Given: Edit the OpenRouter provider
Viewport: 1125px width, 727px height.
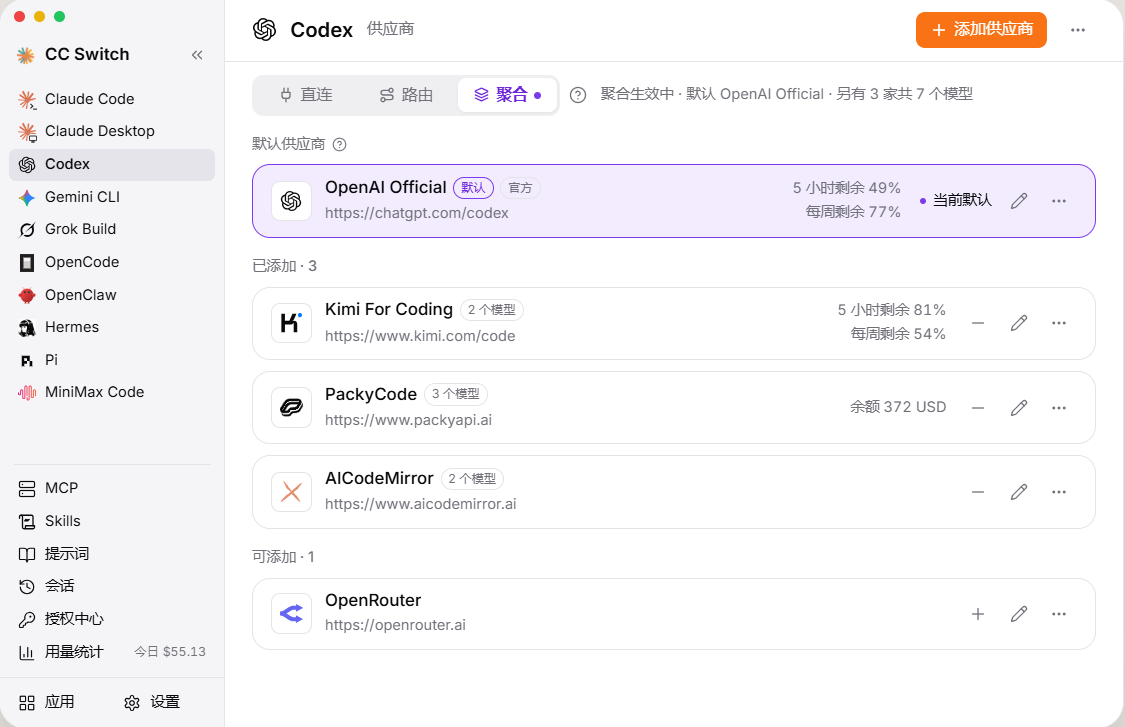Looking at the screenshot, I should pos(1019,614).
